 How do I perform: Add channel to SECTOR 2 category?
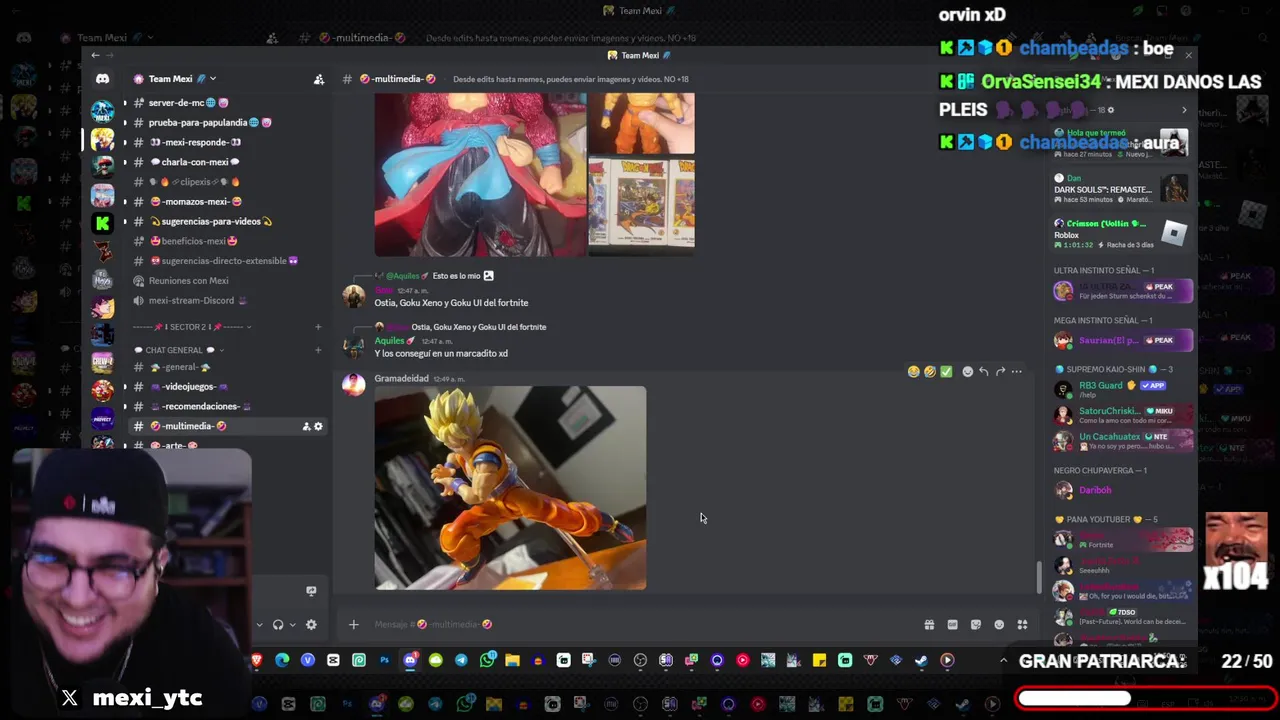(x=318, y=327)
